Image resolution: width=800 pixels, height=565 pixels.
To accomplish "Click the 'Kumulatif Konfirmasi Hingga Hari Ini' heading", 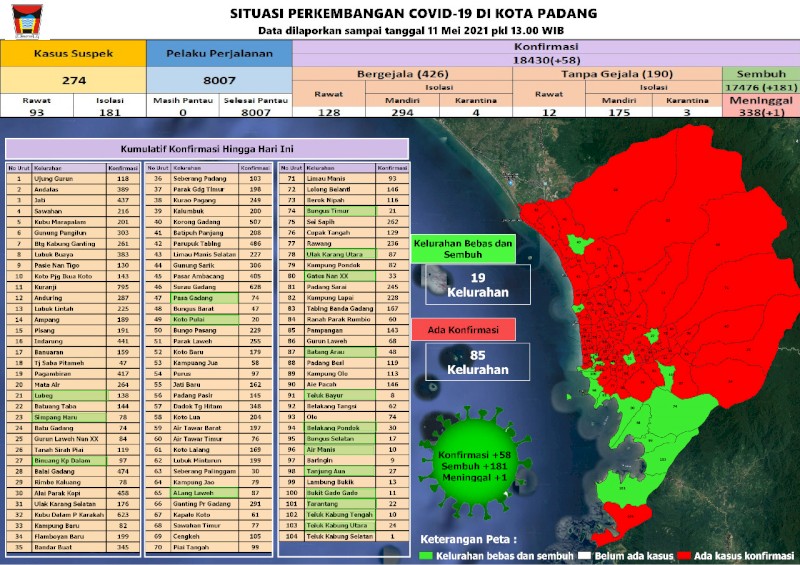I will [207, 149].
